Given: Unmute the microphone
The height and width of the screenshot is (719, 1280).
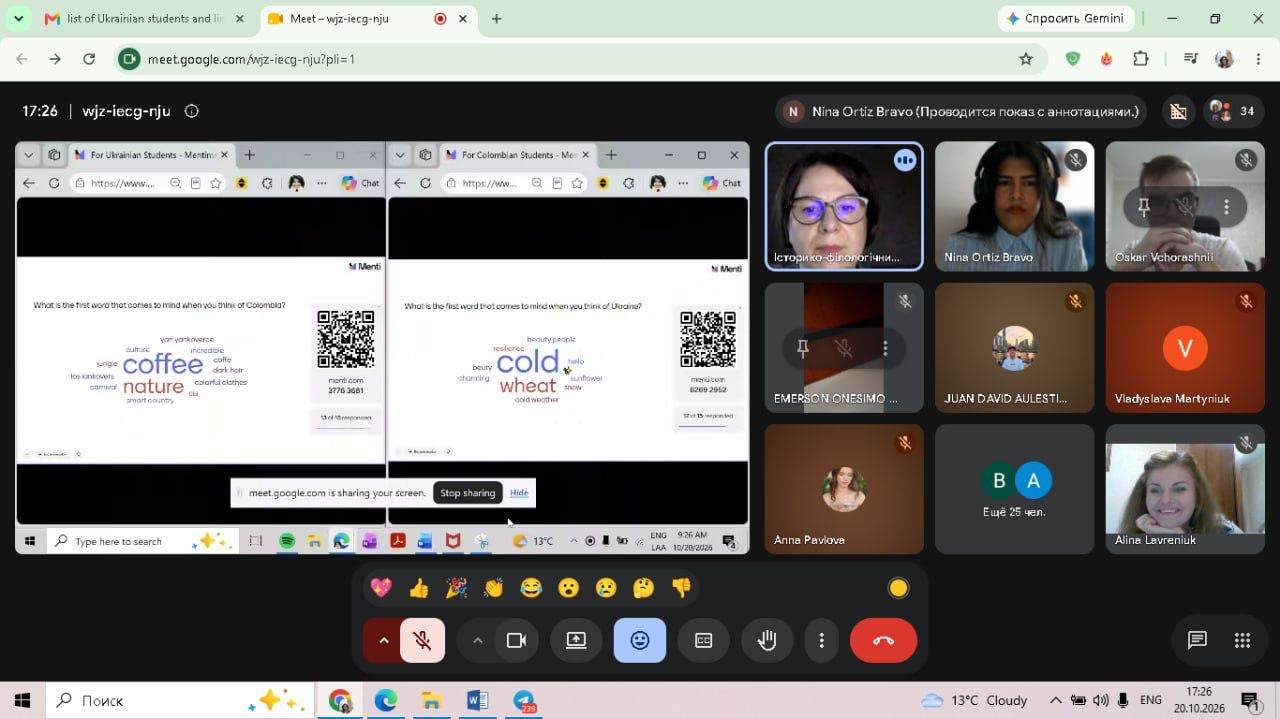Looking at the screenshot, I should [x=422, y=641].
